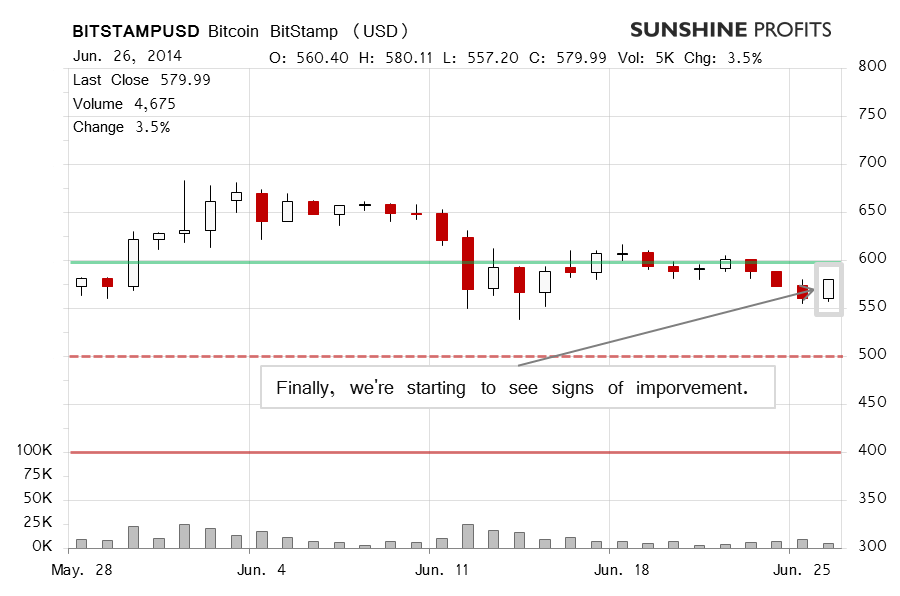Click the 75K volume axis label

tap(38, 474)
